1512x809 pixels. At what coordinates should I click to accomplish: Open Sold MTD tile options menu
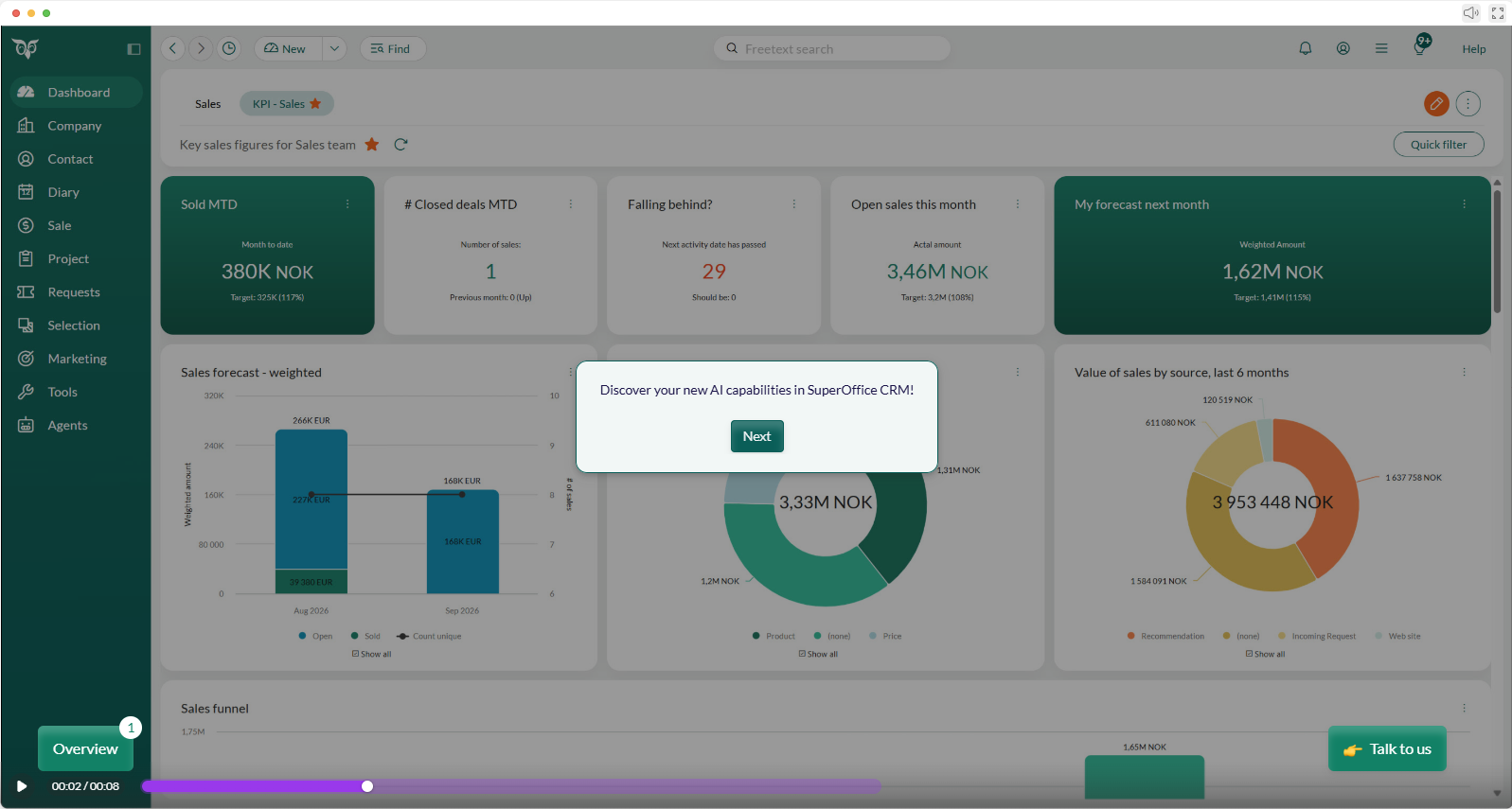coord(347,204)
